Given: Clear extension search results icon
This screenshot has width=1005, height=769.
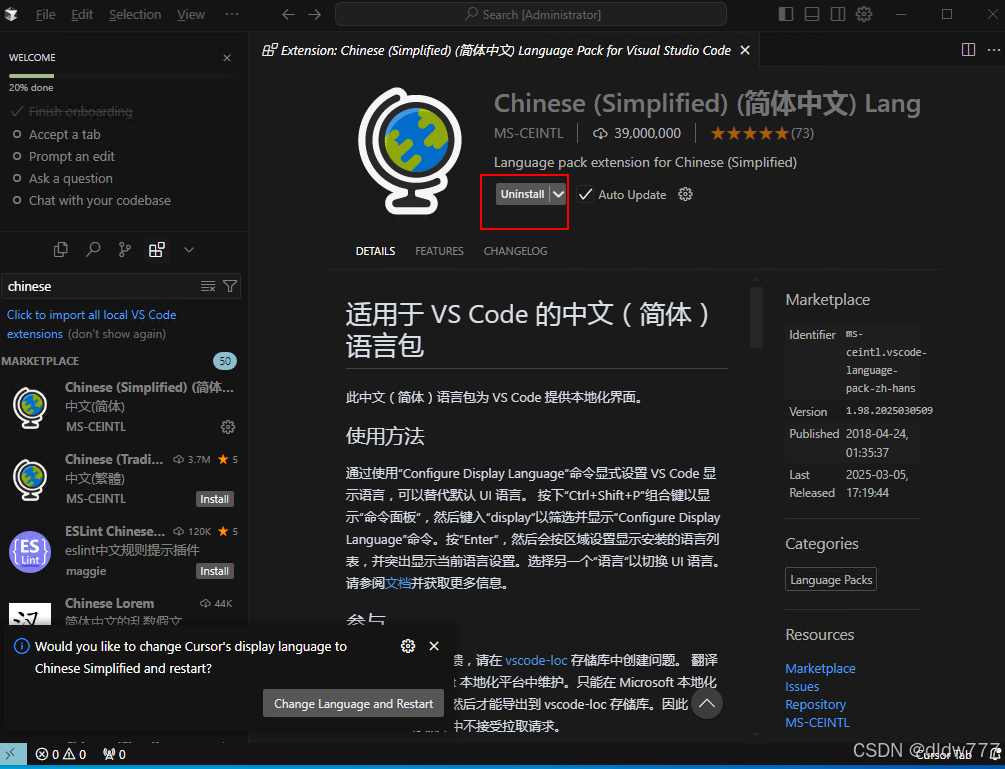Looking at the screenshot, I should (x=208, y=286).
